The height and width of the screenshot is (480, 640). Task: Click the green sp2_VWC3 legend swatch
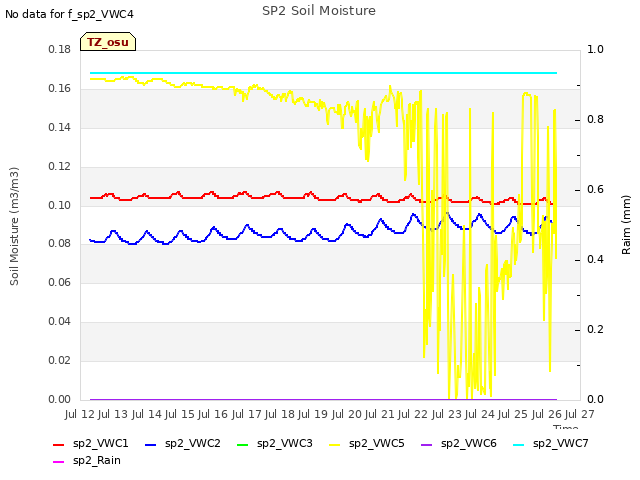click(x=242, y=444)
